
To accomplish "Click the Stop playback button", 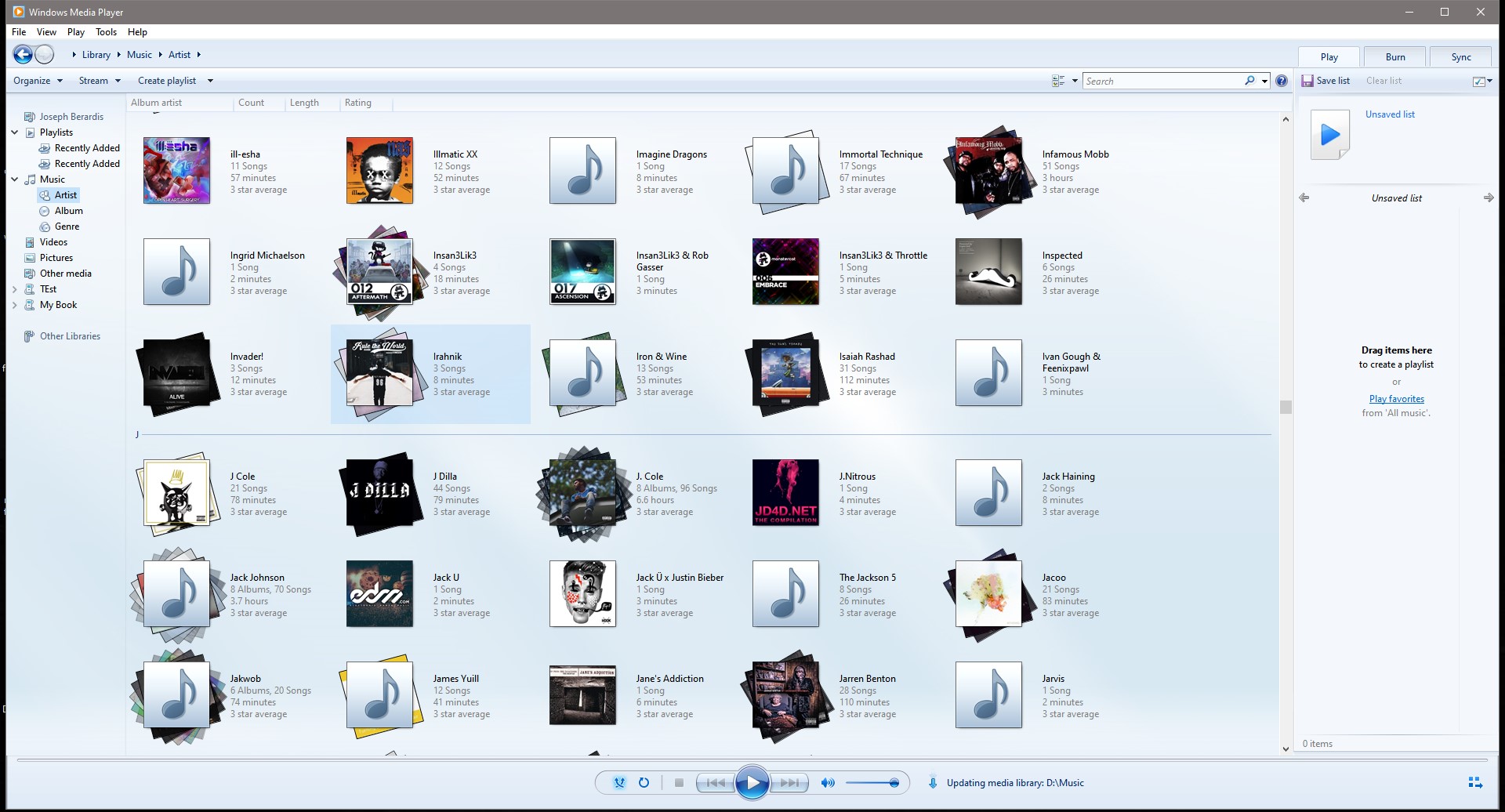I will tap(679, 782).
